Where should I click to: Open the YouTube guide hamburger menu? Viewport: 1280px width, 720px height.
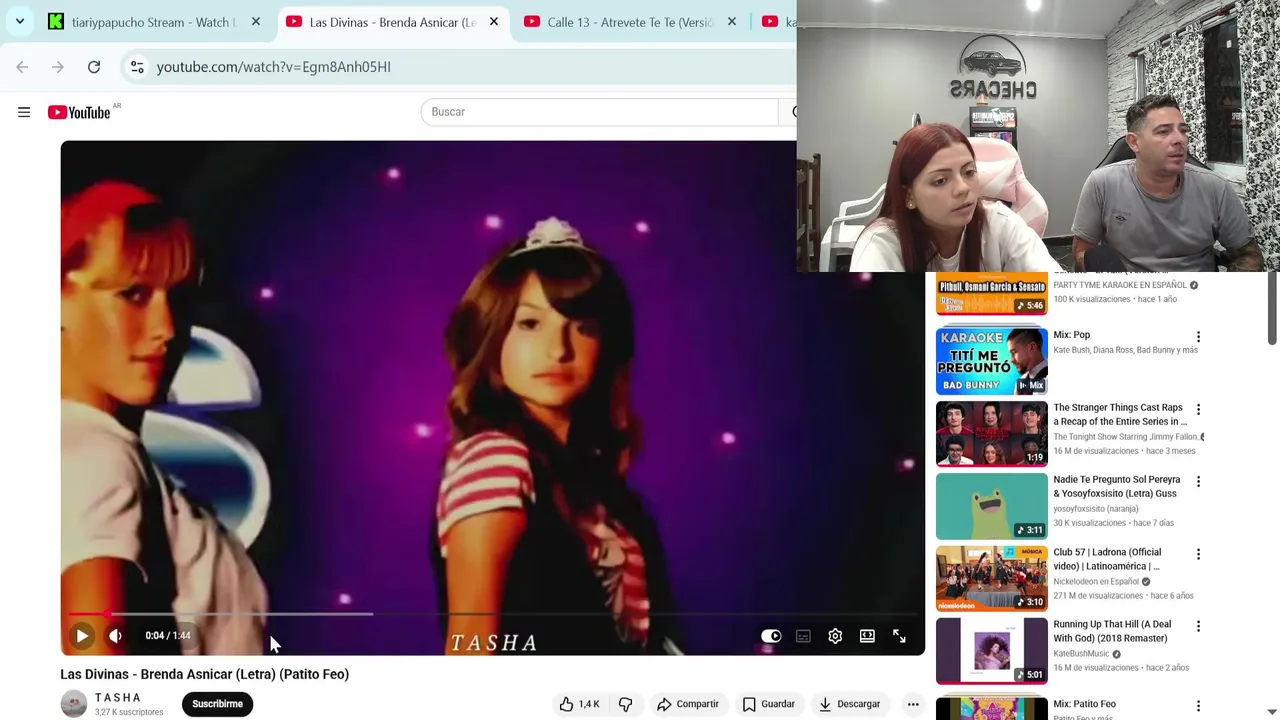[x=24, y=112]
